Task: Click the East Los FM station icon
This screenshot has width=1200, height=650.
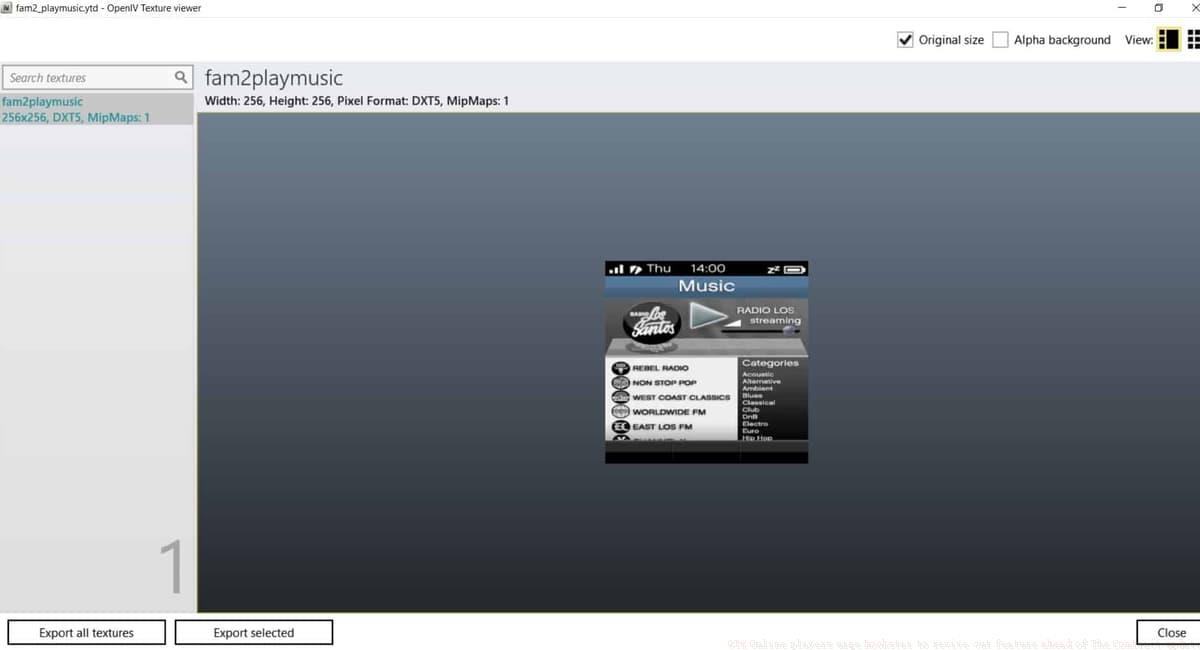Action: pos(620,427)
